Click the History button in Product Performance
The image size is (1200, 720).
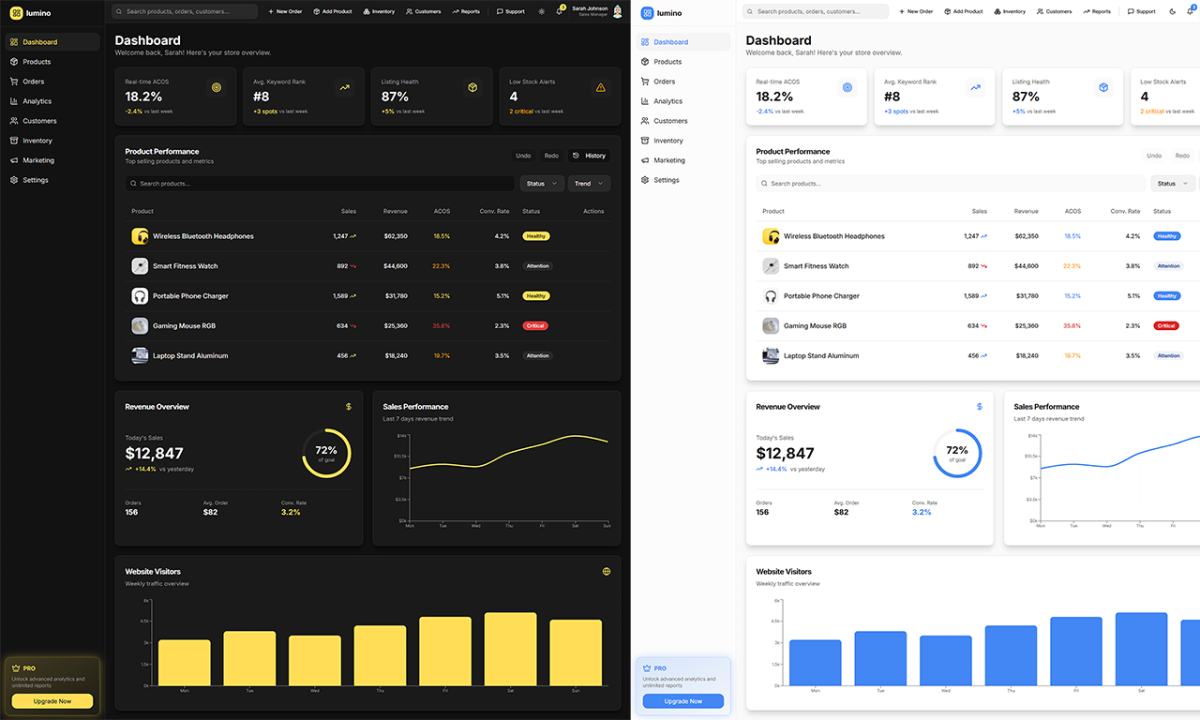click(589, 156)
